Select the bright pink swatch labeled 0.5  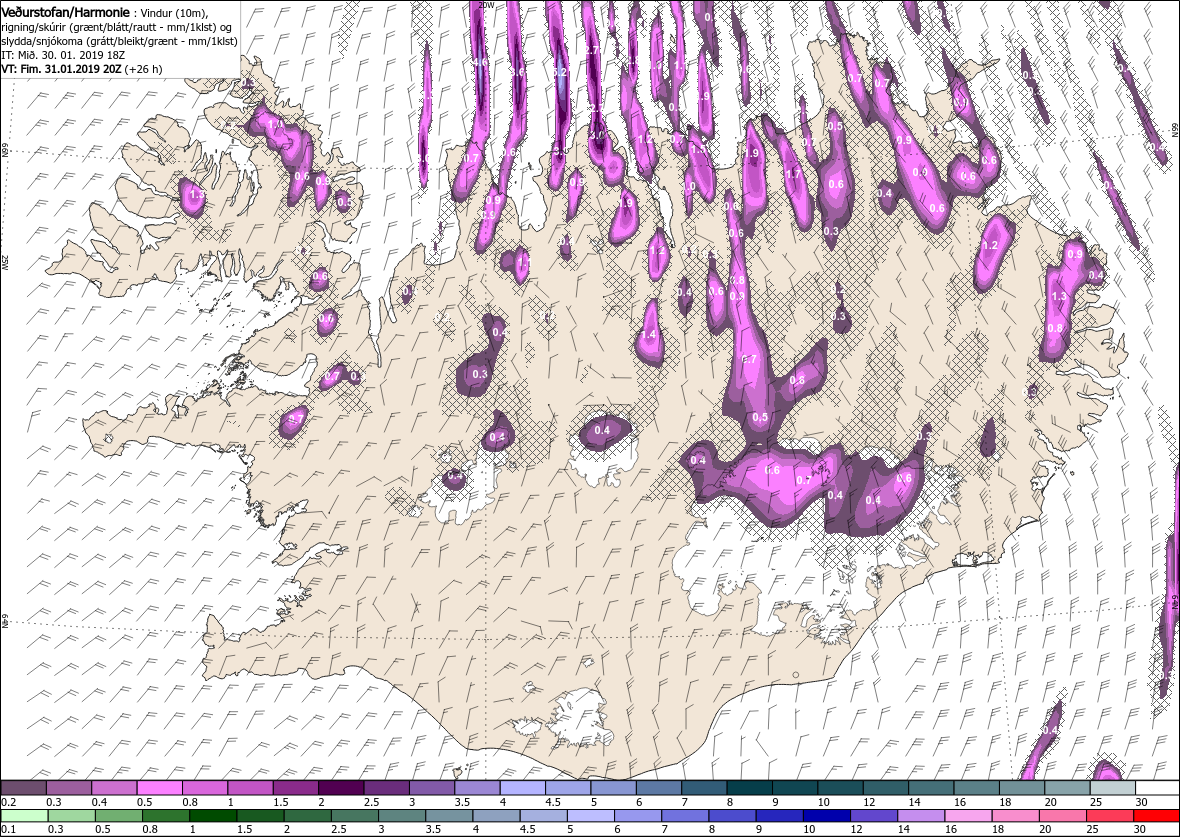click(160, 787)
